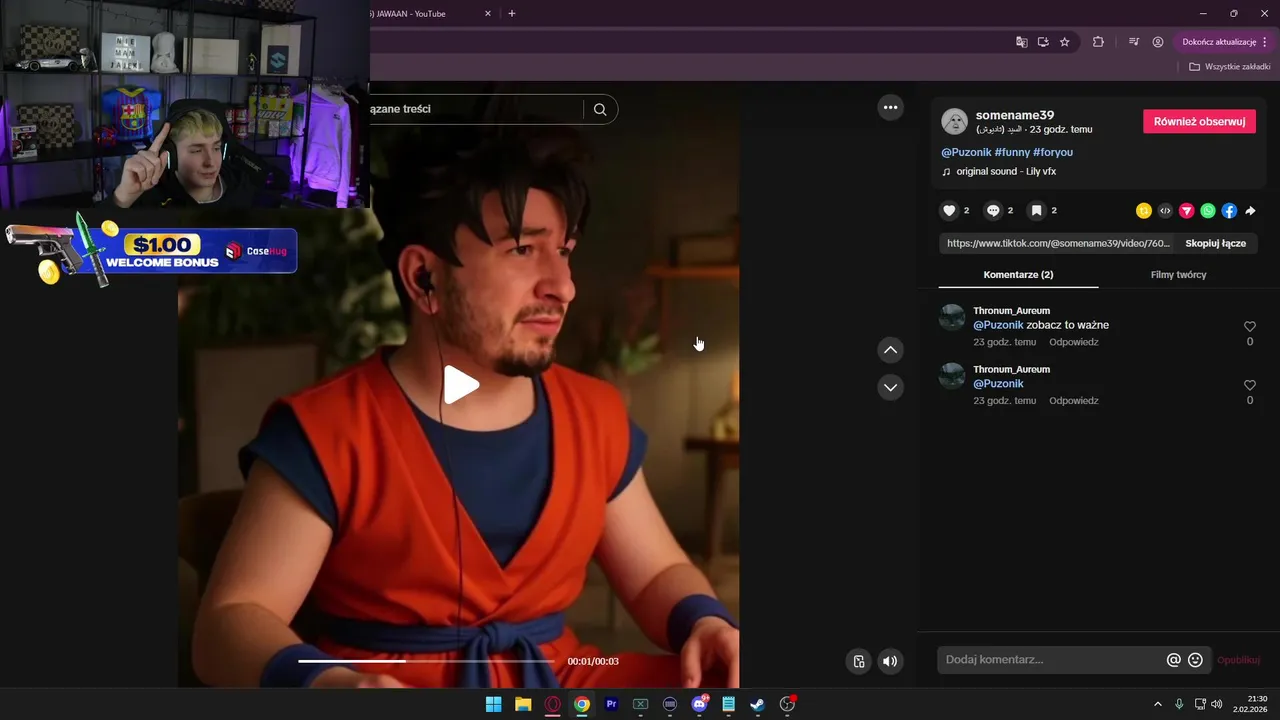Switch to the Komentarze (2) tab
Image resolution: width=1280 pixels, height=720 pixels.
pos(1018,274)
